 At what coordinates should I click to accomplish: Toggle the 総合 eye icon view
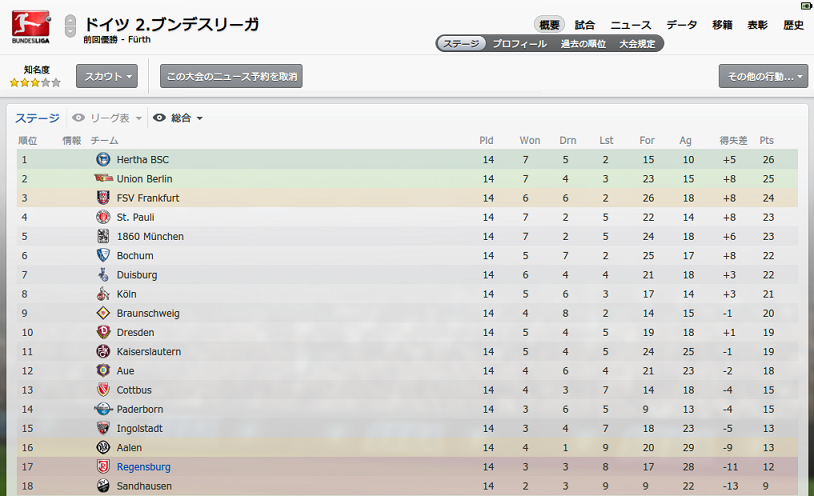[159, 118]
